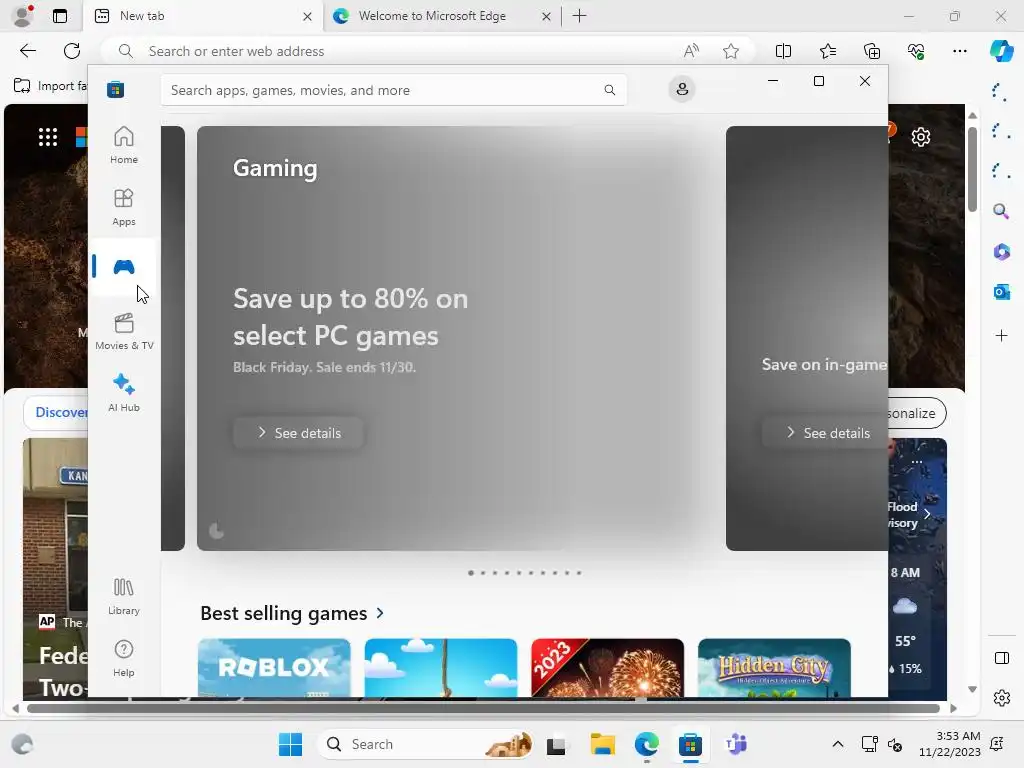Open Edge browser essentials heart icon

coord(916,51)
